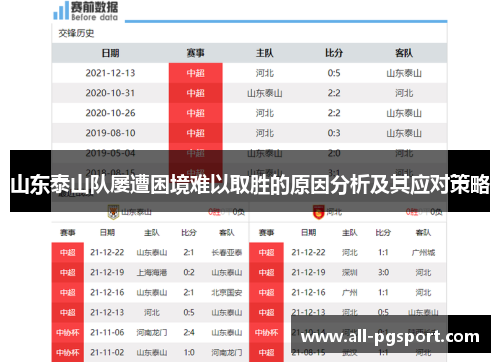Click the 3:0 score in Hebei table
The height and width of the screenshot is (362, 500).
(383, 273)
